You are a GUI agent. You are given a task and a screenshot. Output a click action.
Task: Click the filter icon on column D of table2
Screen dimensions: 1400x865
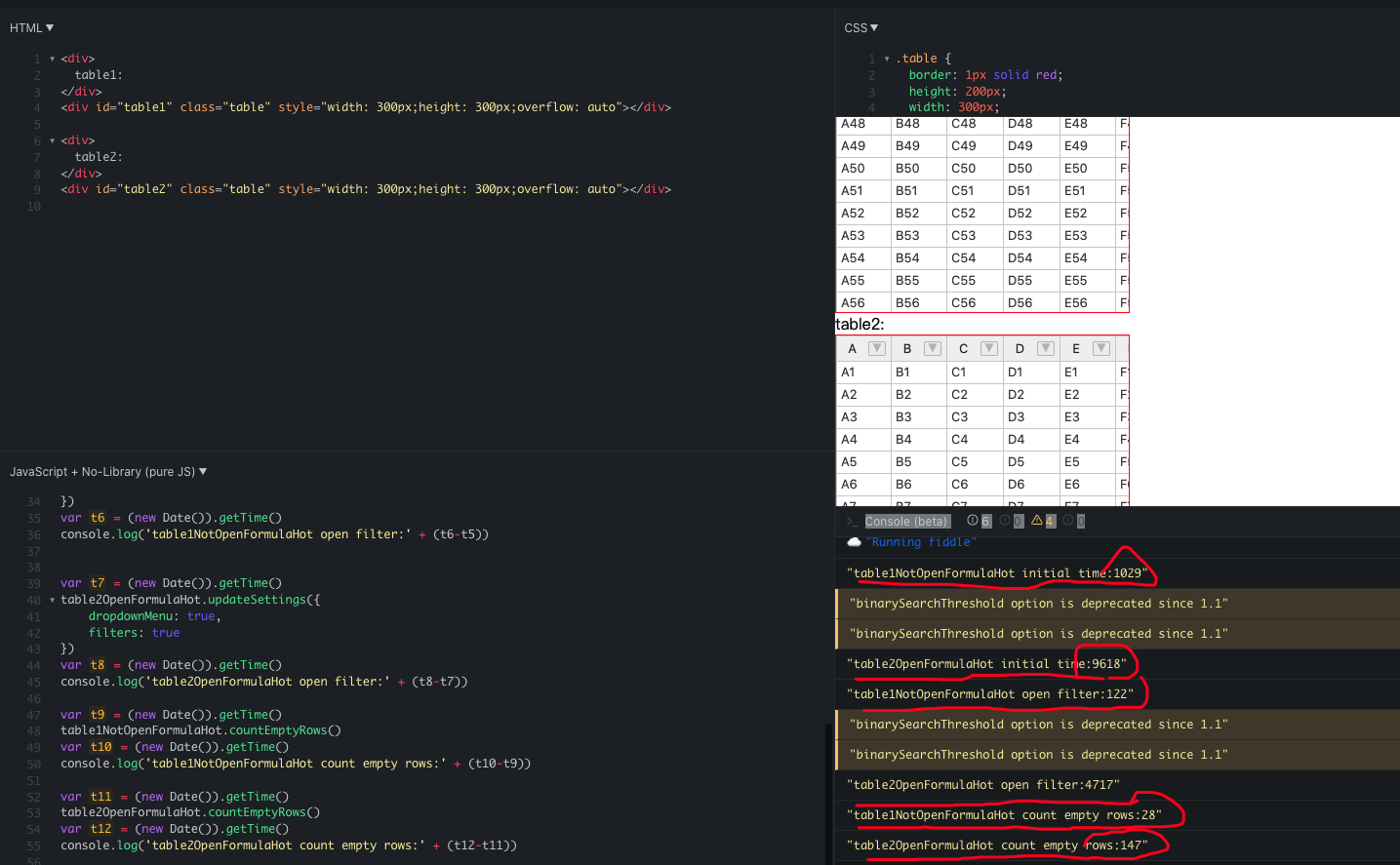click(1046, 348)
